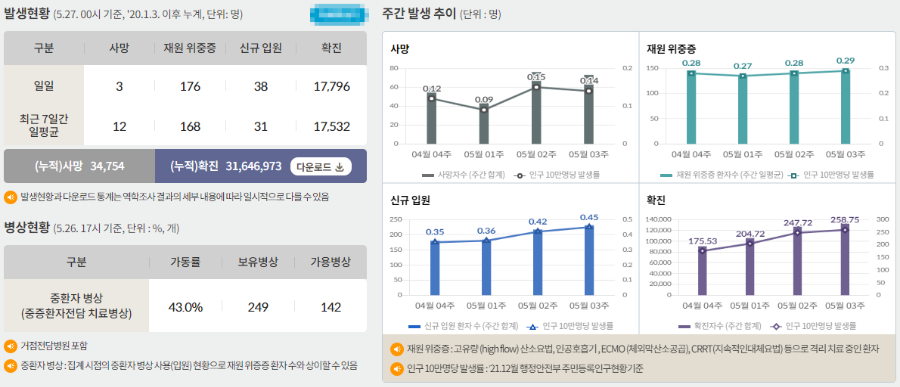Click speaker icon beside 거점전담병원 포함
Viewport: 900px width, 387px height.
point(10,346)
